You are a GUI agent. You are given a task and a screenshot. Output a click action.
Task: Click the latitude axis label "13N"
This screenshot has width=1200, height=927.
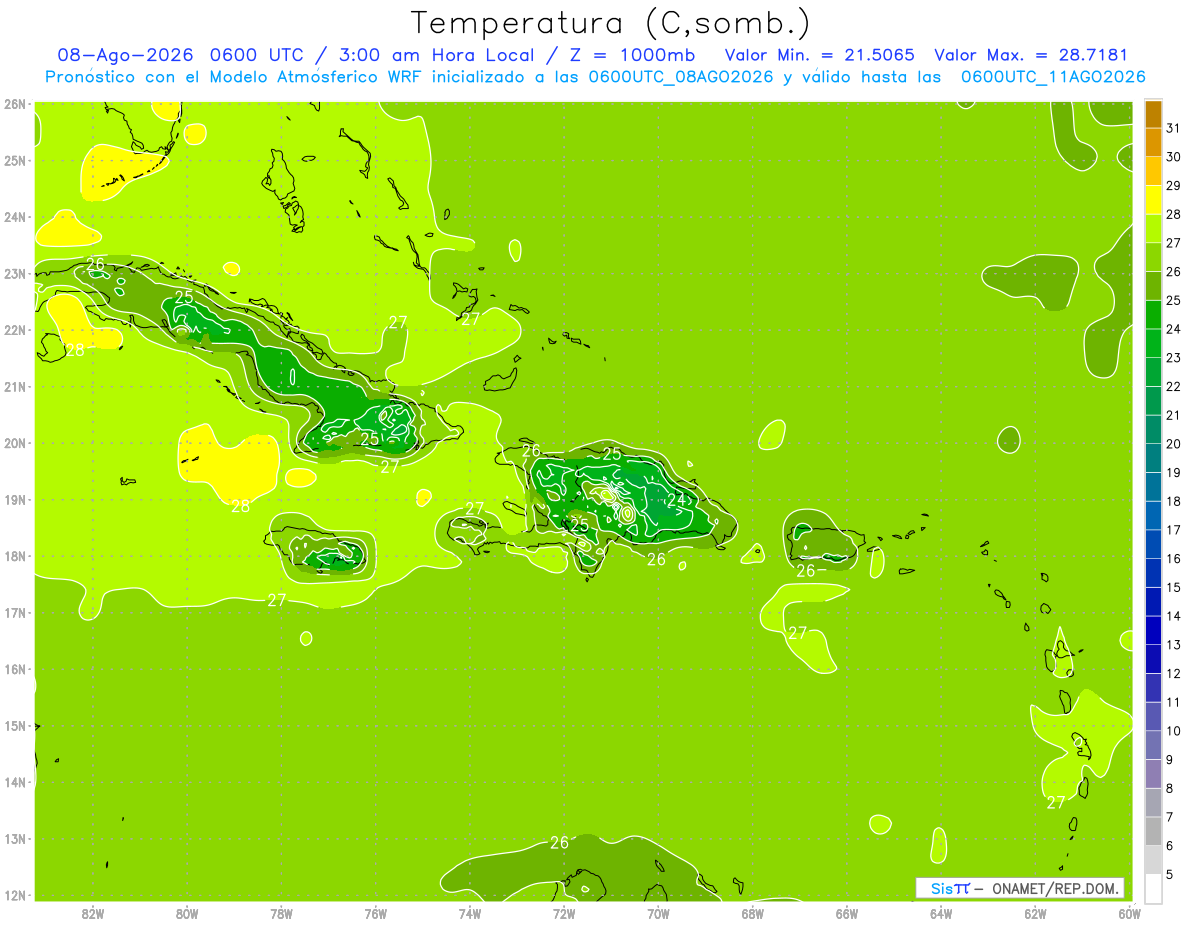14,839
